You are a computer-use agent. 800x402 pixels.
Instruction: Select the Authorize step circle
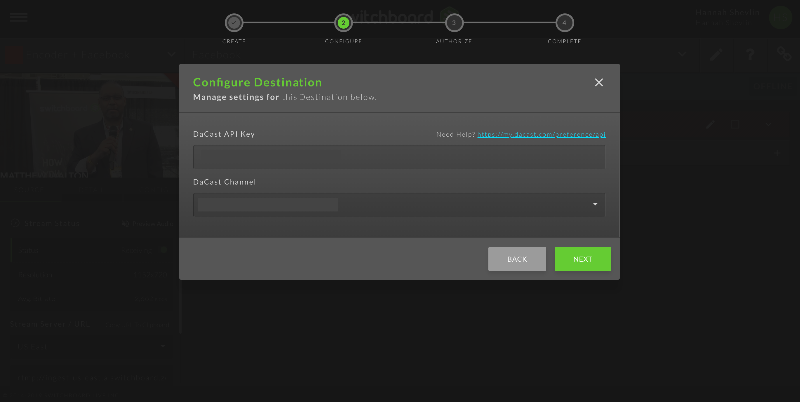click(454, 22)
